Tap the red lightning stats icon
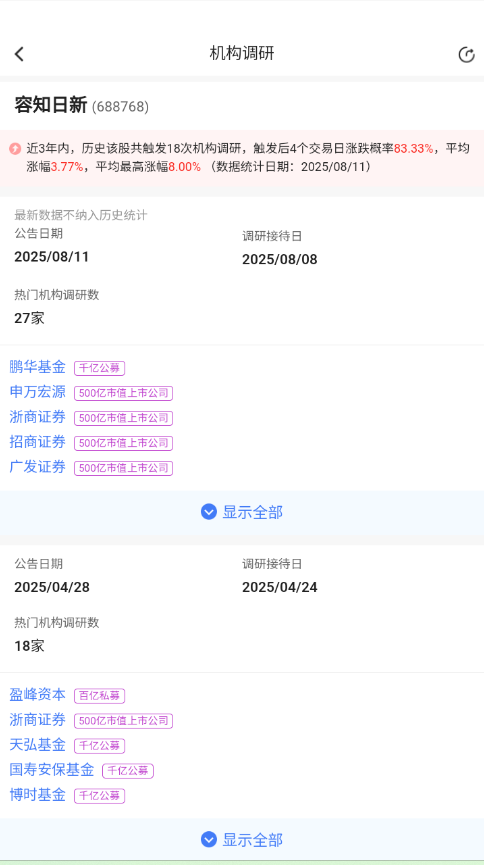 [x=15, y=148]
